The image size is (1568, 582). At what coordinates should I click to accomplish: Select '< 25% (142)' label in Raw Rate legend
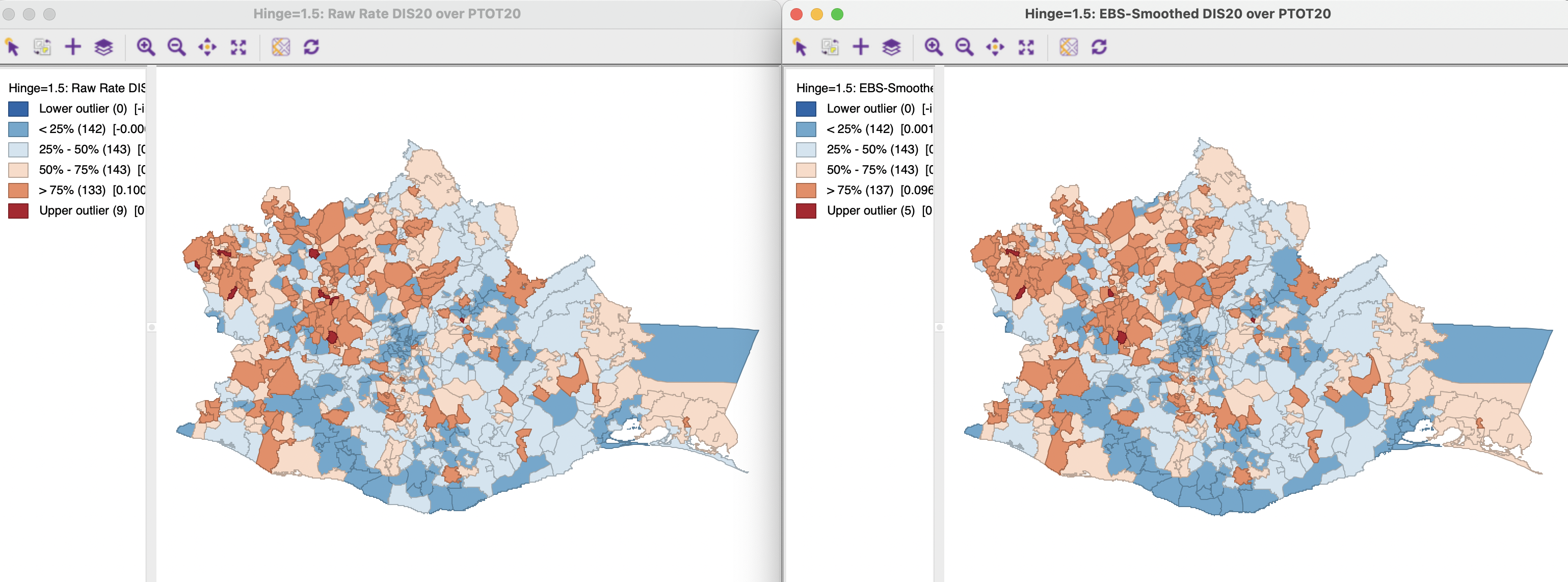[72, 129]
